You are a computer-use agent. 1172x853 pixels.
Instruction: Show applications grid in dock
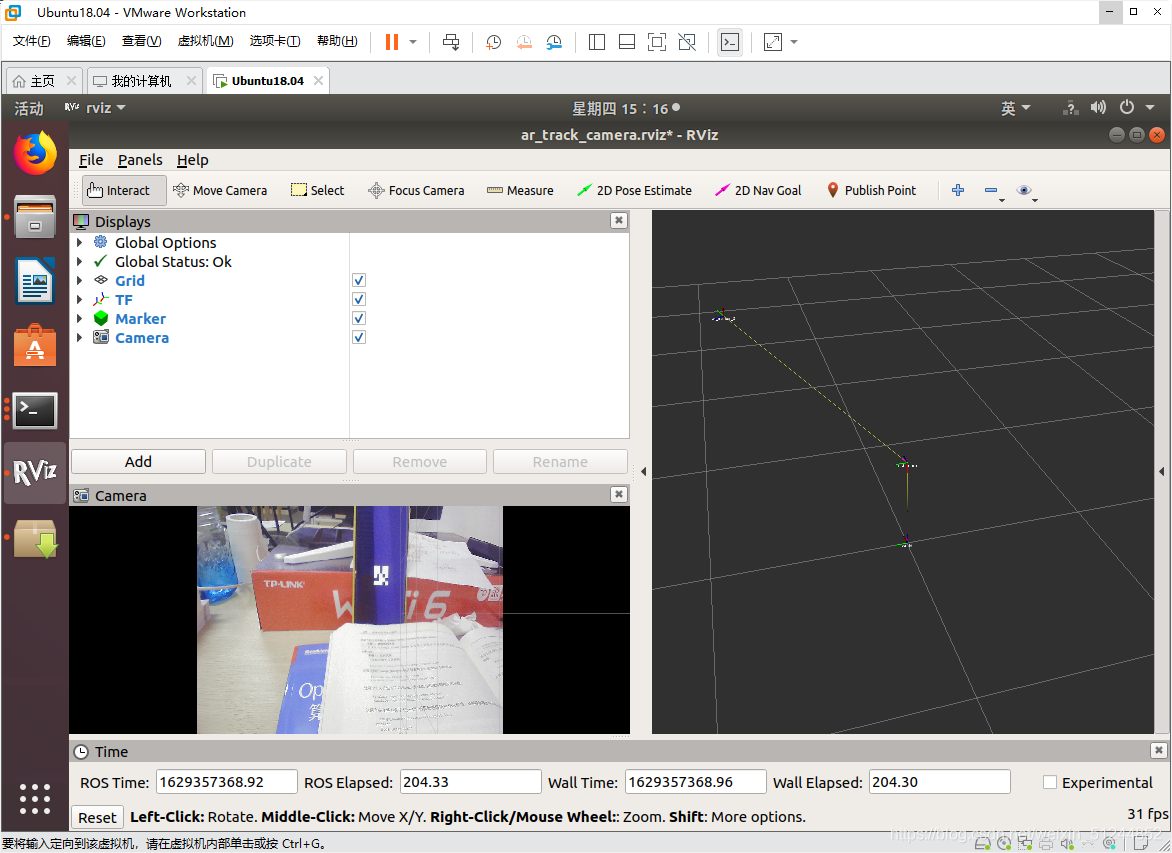pyautogui.click(x=35, y=799)
